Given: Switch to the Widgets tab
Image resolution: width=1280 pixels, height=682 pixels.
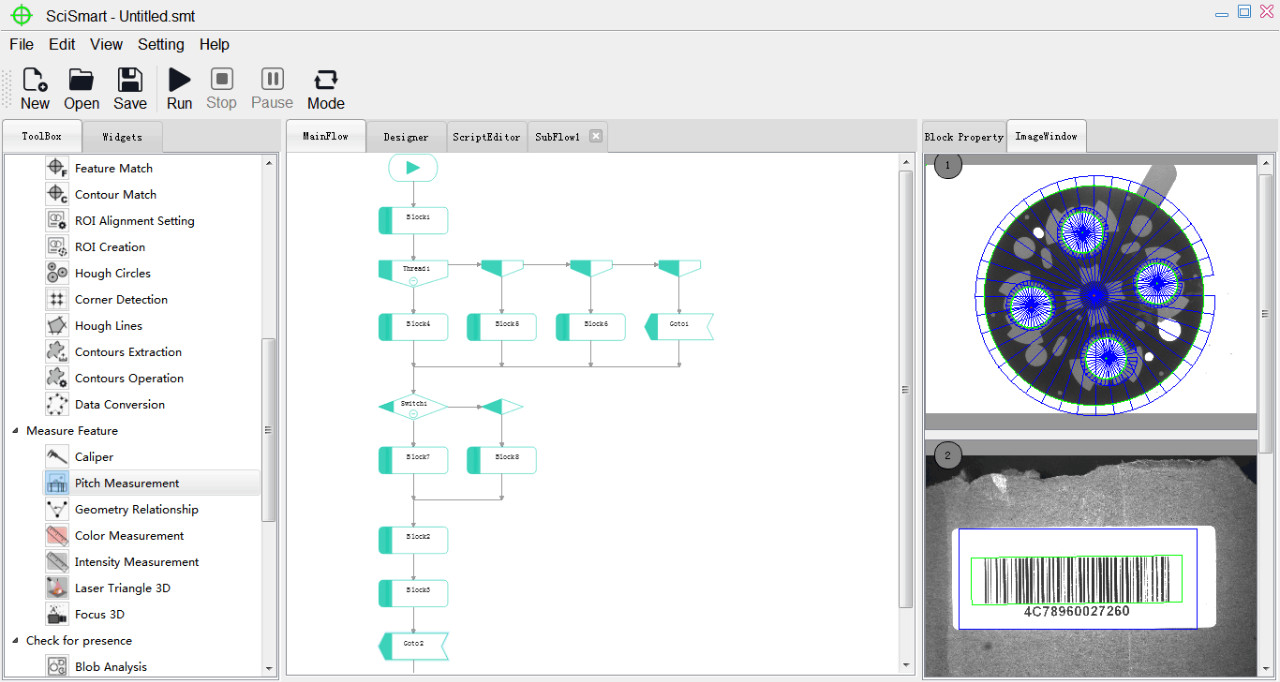Looking at the screenshot, I should [122, 137].
